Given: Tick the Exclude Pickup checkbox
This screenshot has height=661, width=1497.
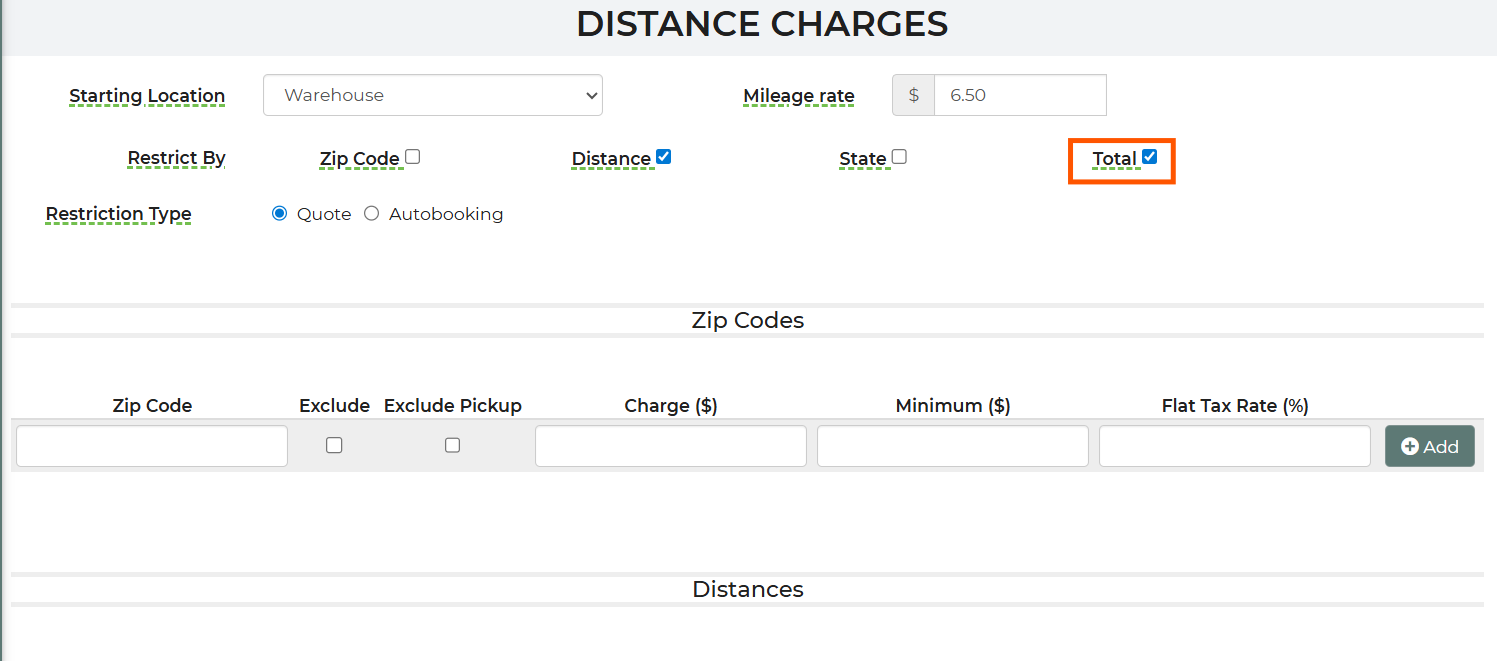Looking at the screenshot, I should coord(452,446).
